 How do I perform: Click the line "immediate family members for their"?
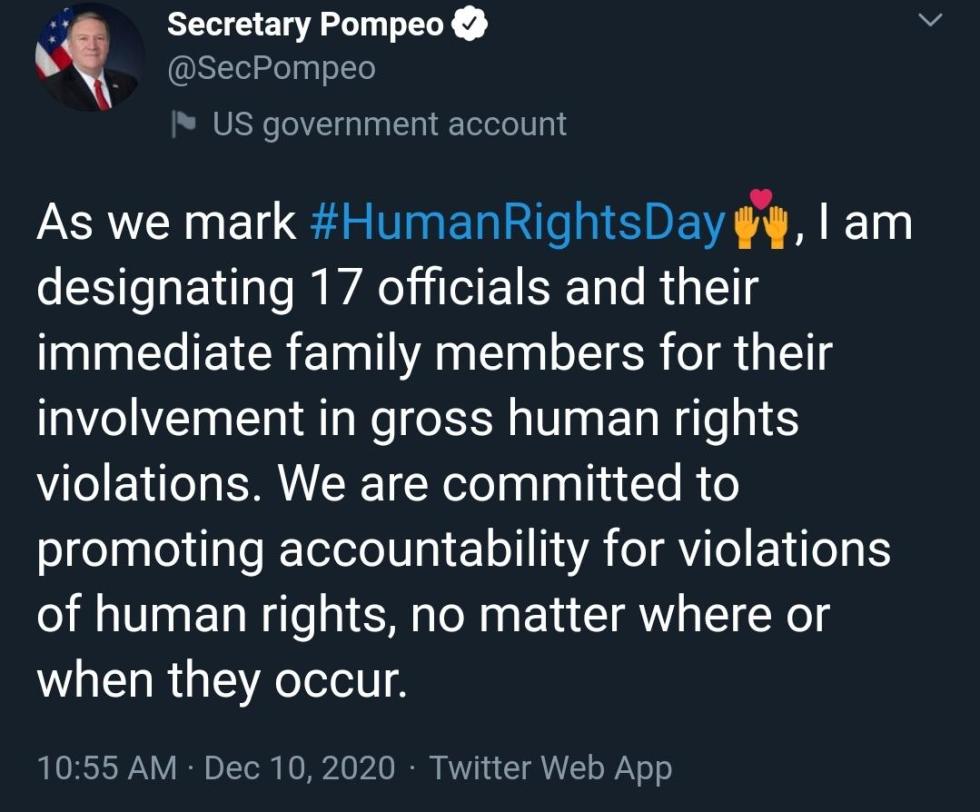434,353
